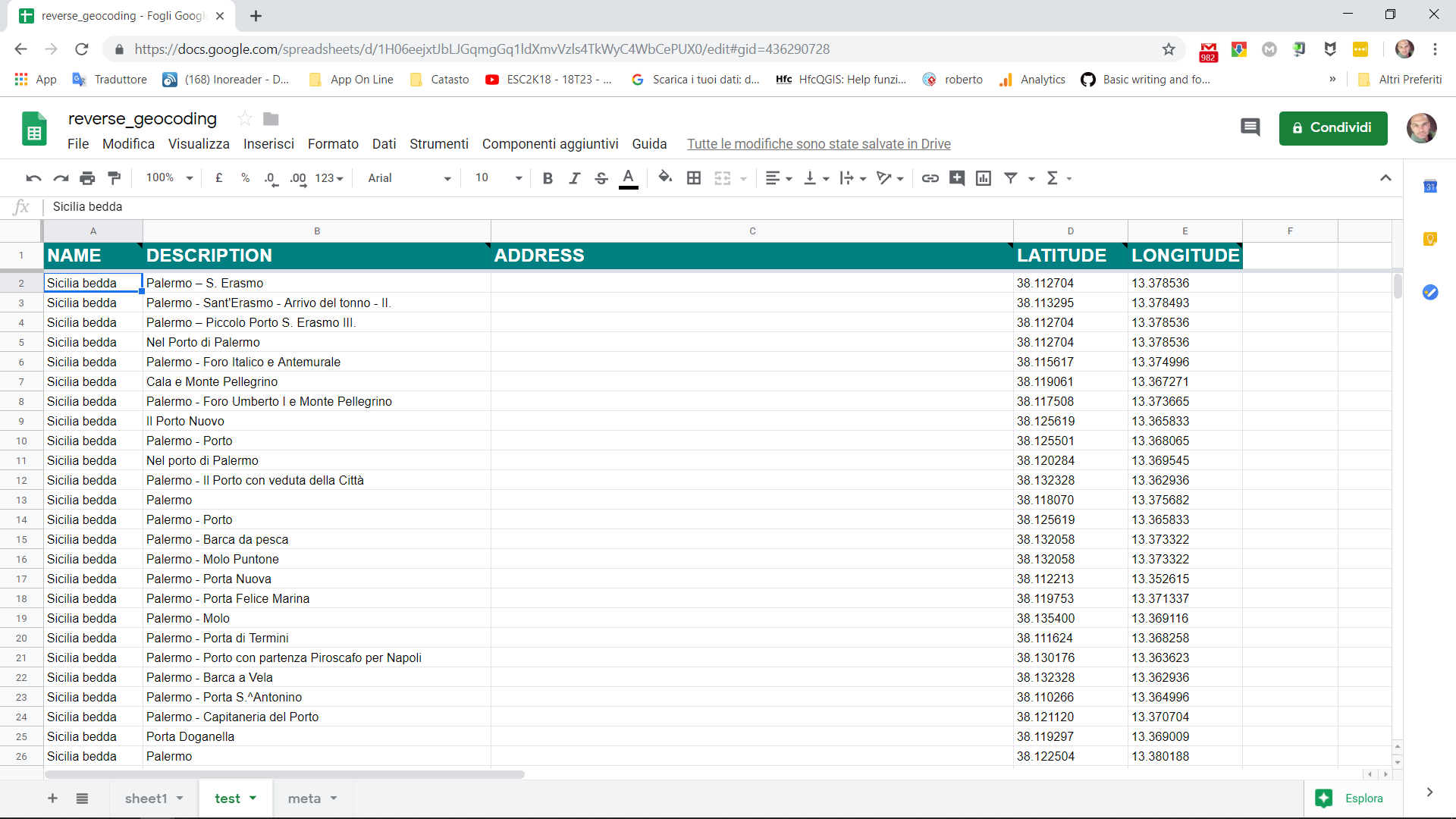
Task: Open the Formato menu
Action: coord(333,144)
